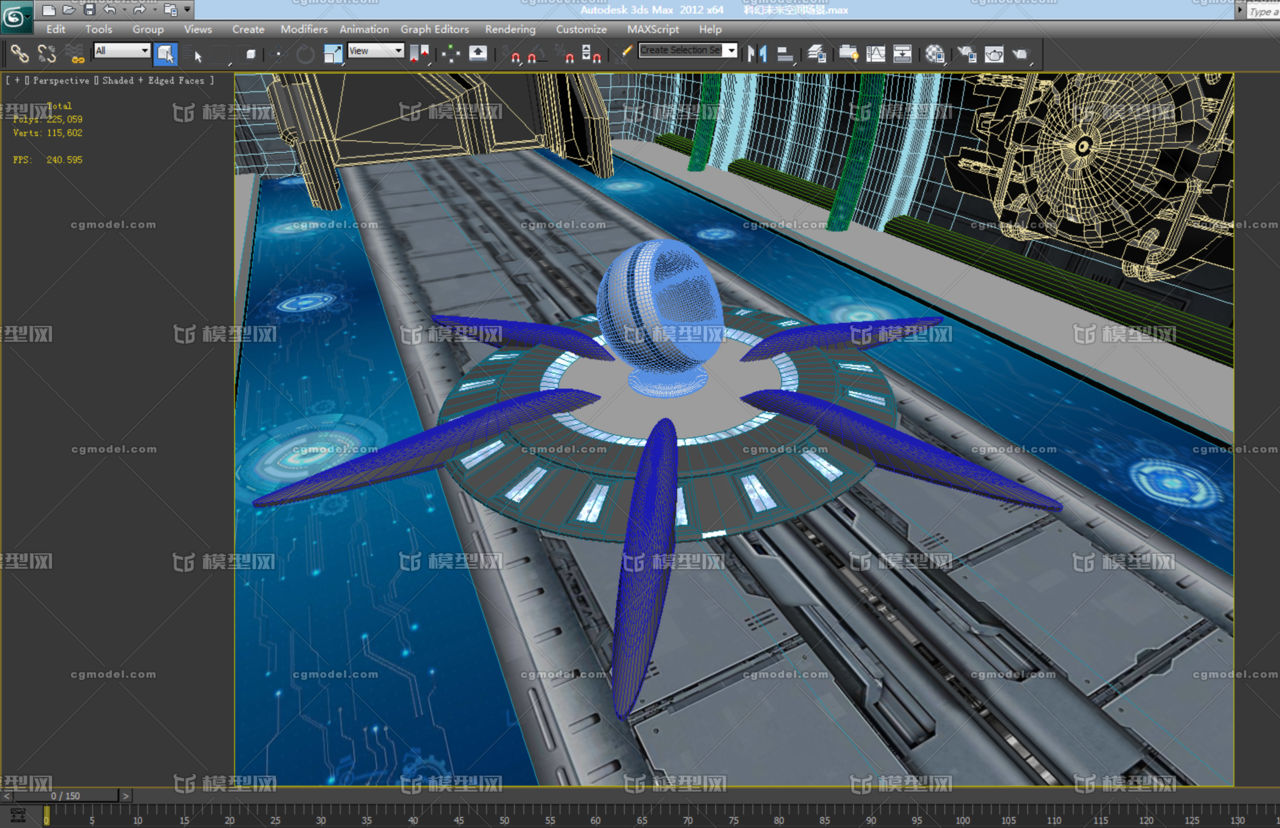Open Mini Curve Editor icon beside timeline
Screen dimensions: 1280x828
click(17, 816)
